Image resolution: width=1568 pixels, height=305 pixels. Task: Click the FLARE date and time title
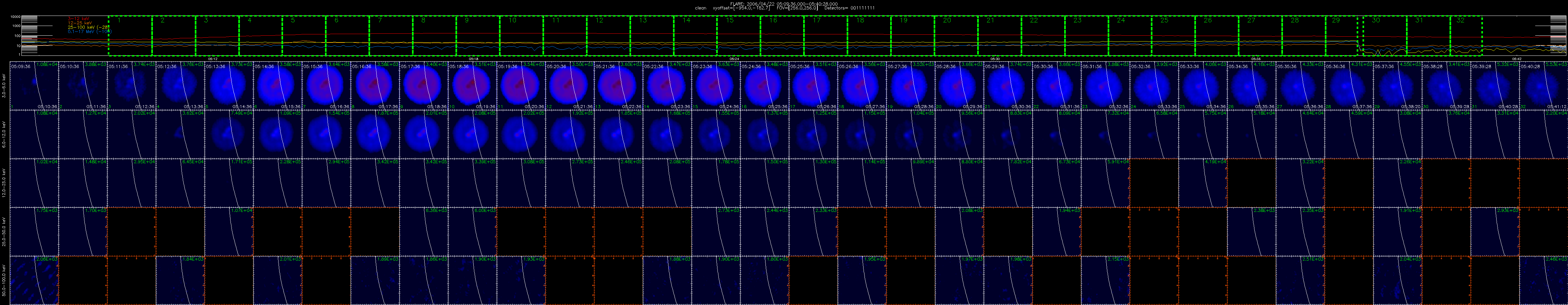783,3
